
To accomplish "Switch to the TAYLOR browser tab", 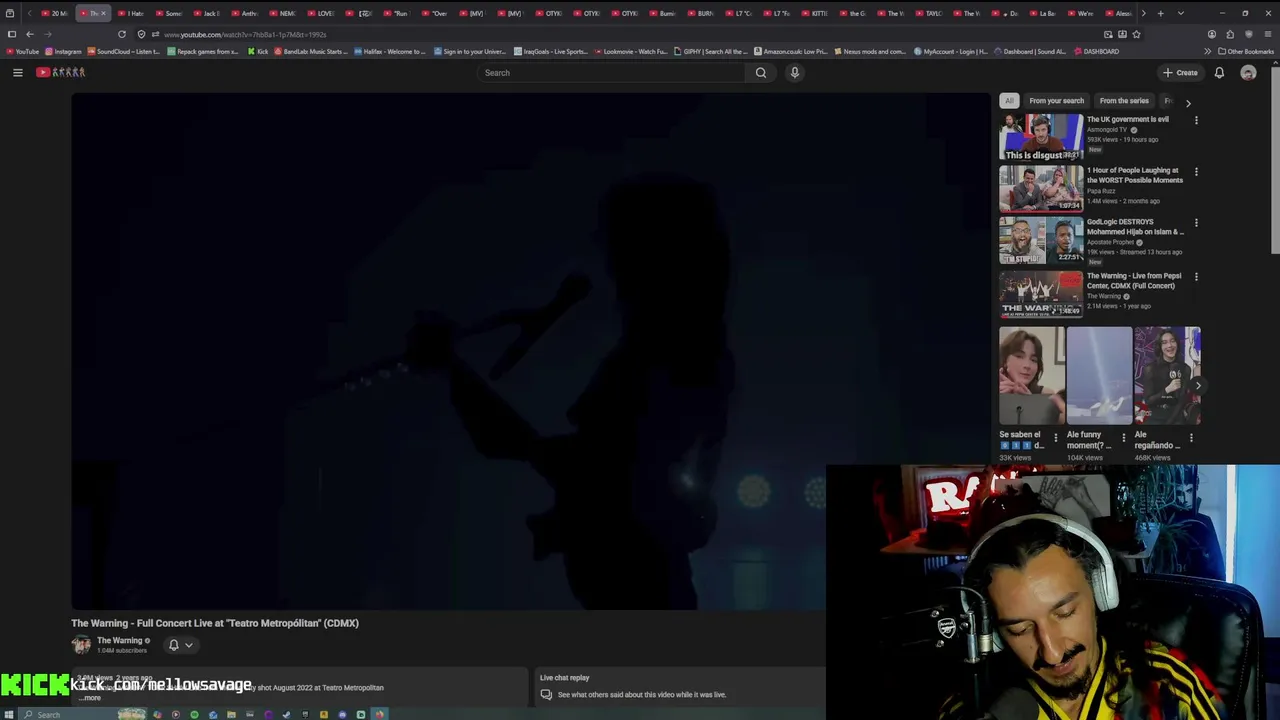I will coord(930,13).
